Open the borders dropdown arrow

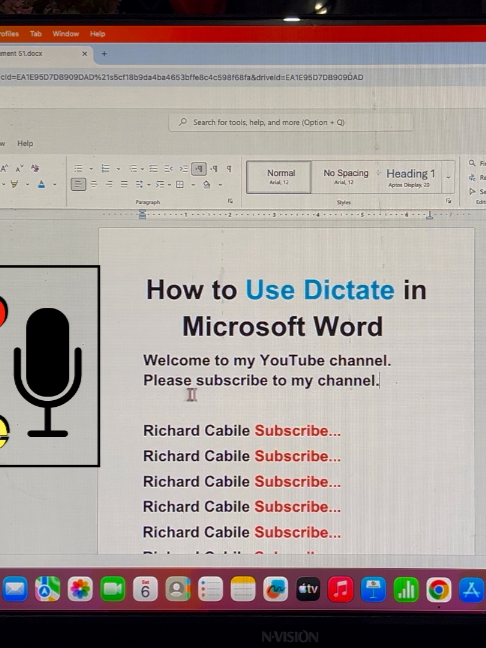(193, 185)
